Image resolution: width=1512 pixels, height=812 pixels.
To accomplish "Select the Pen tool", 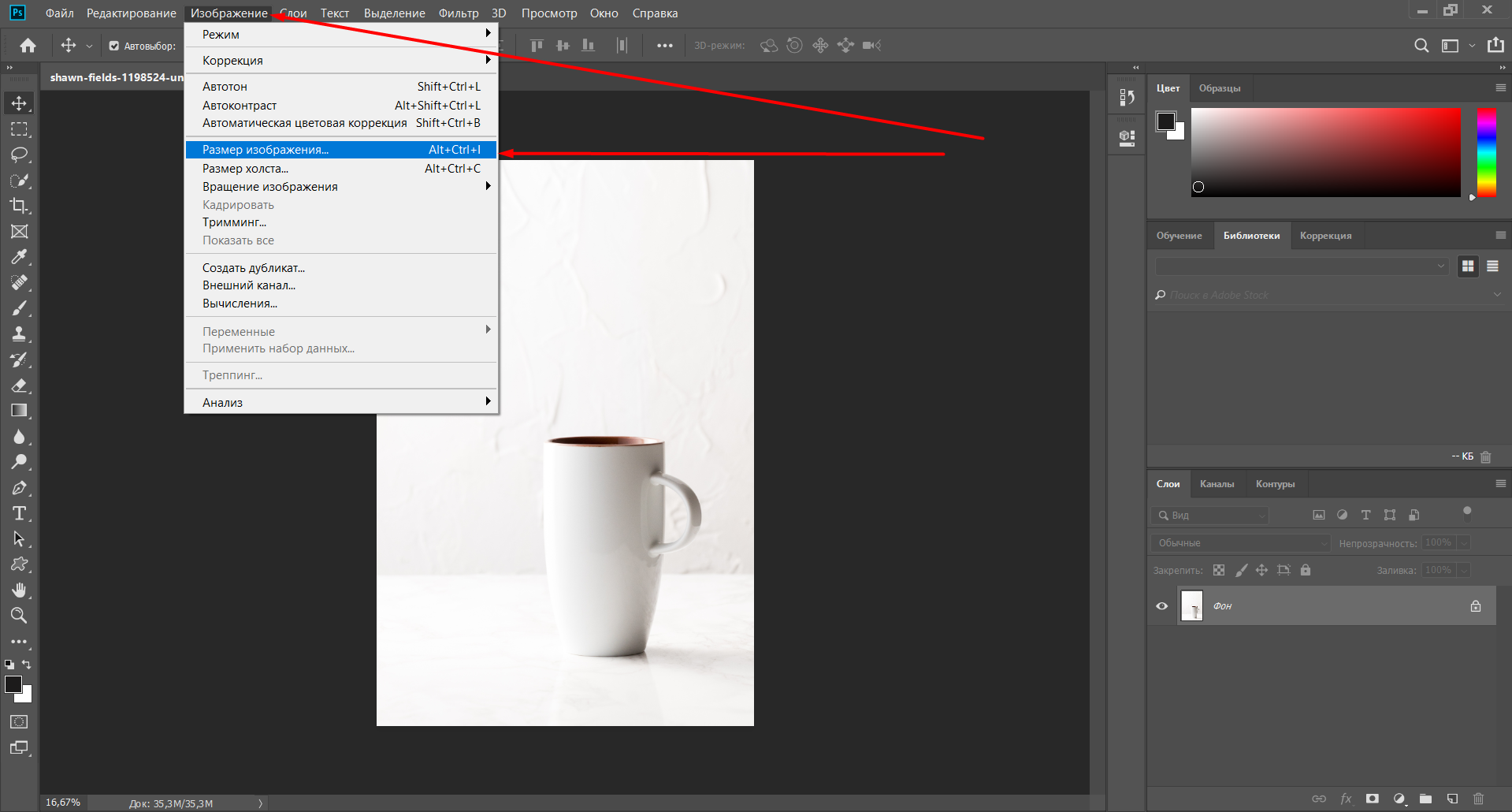I will pos(19,488).
